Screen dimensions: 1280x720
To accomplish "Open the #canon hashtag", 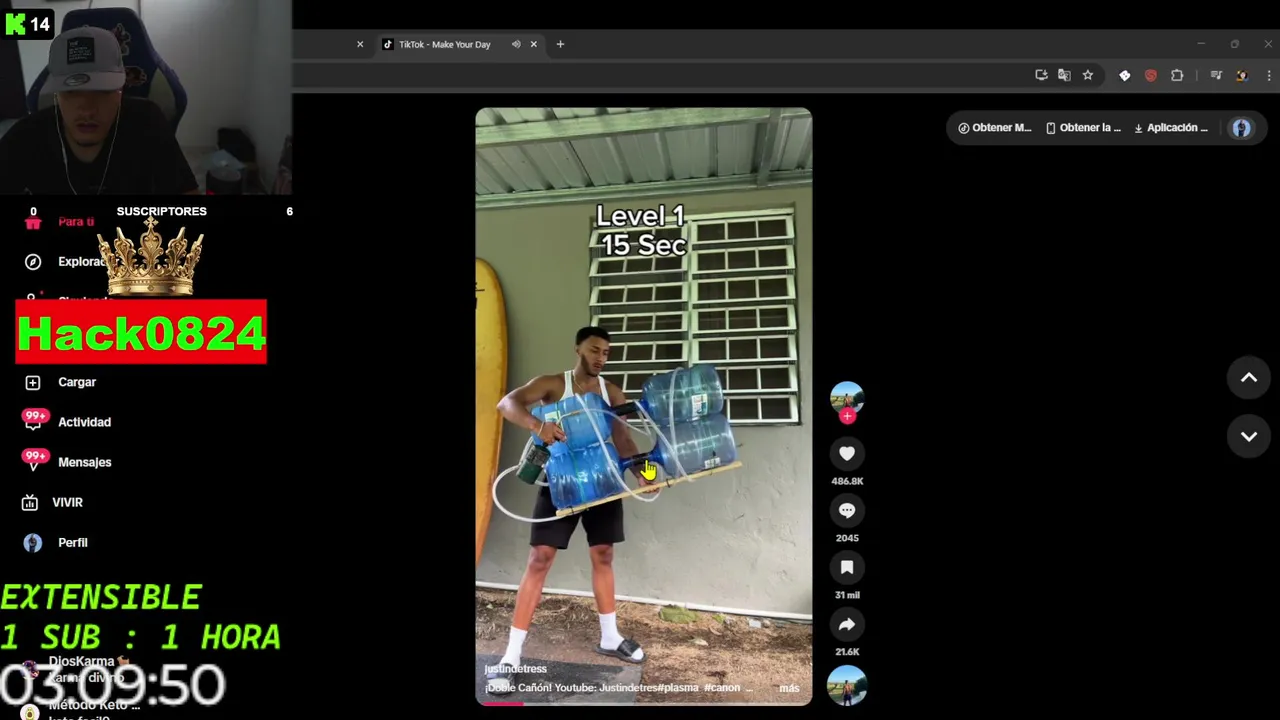I will [722, 688].
